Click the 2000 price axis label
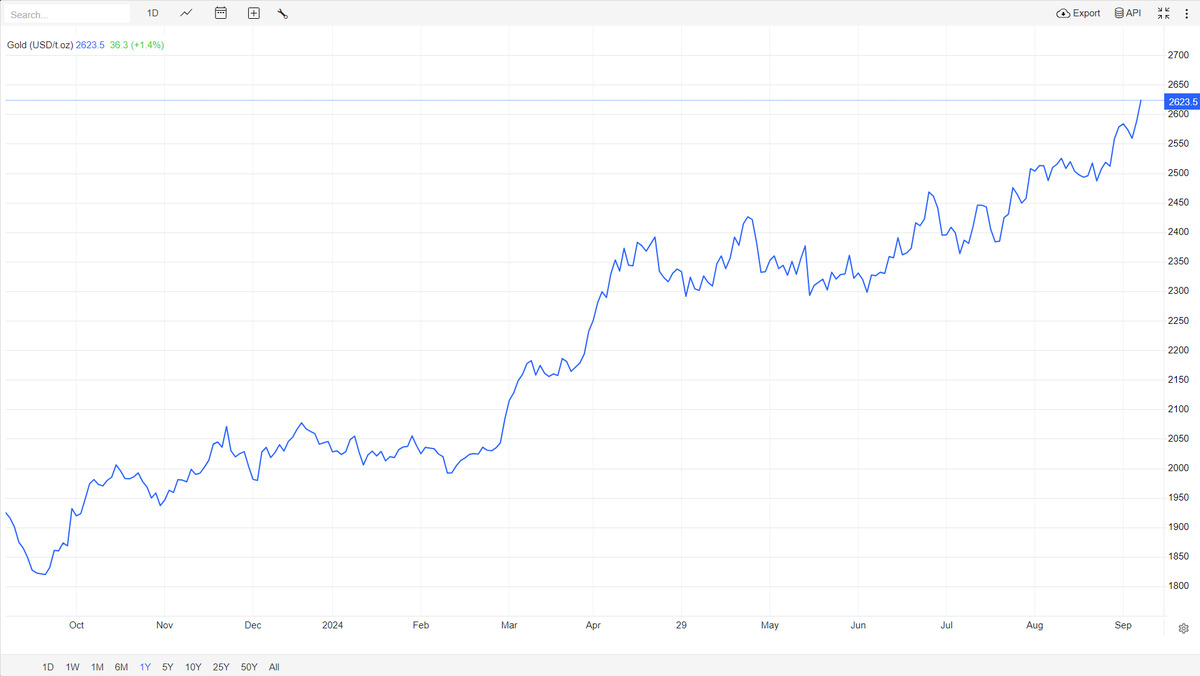This screenshot has width=1200, height=676. pyautogui.click(x=1178, y=468)
